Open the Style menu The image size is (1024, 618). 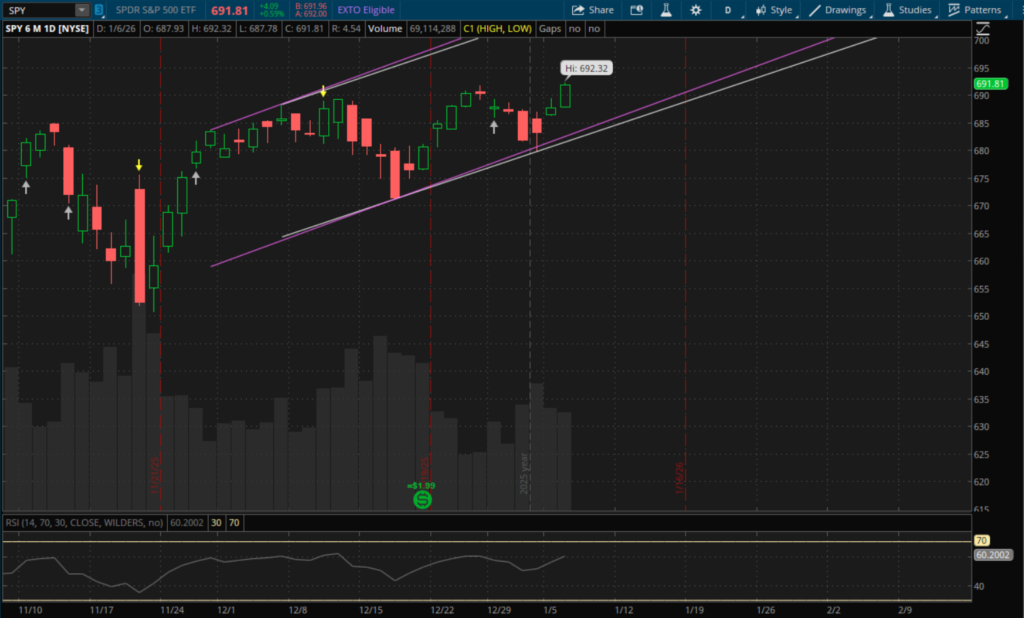point(774,10)
